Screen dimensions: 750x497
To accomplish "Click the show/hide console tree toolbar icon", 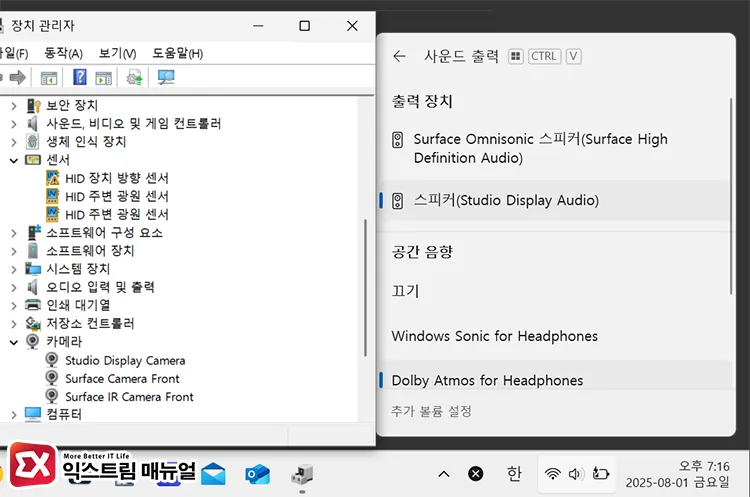I will pos(49,77).
